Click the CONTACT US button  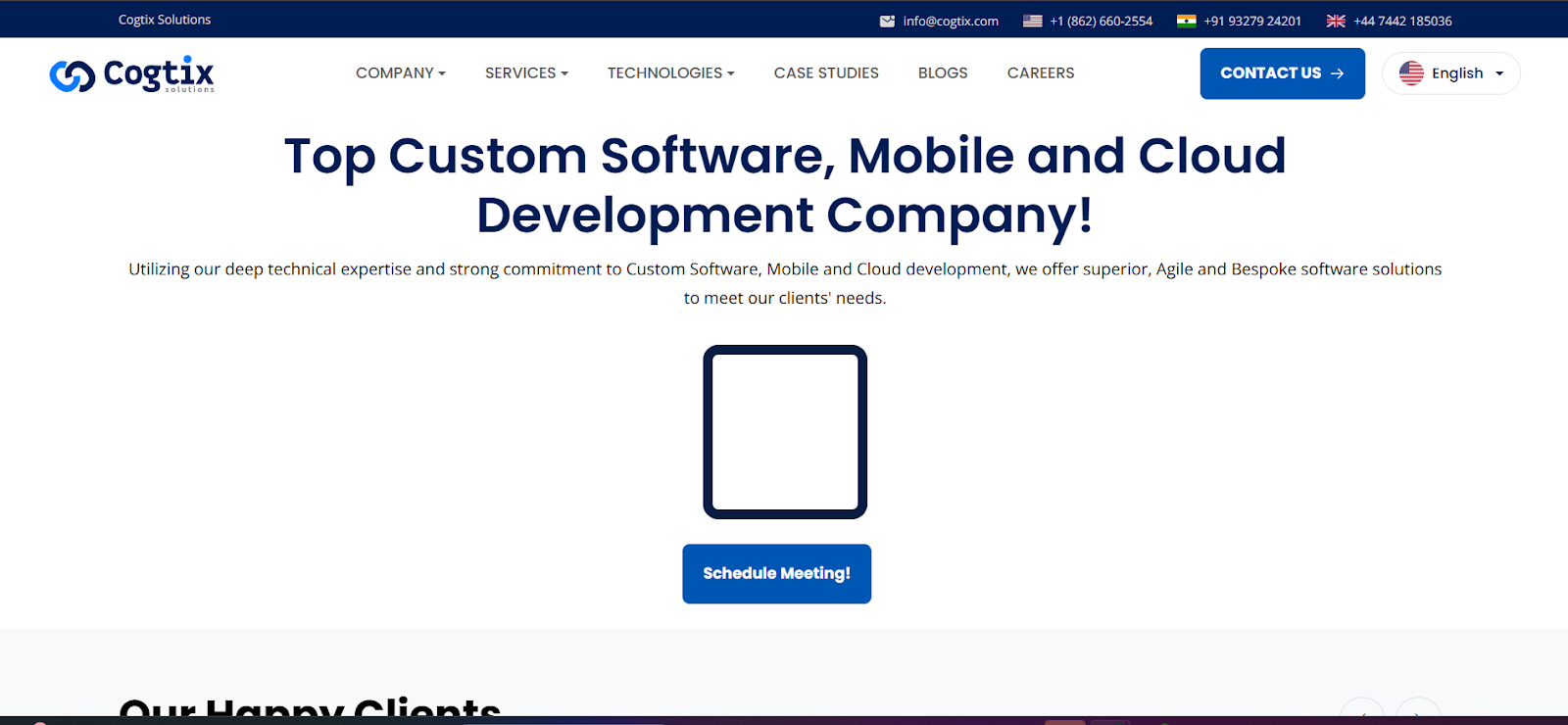click(1282, 73)
